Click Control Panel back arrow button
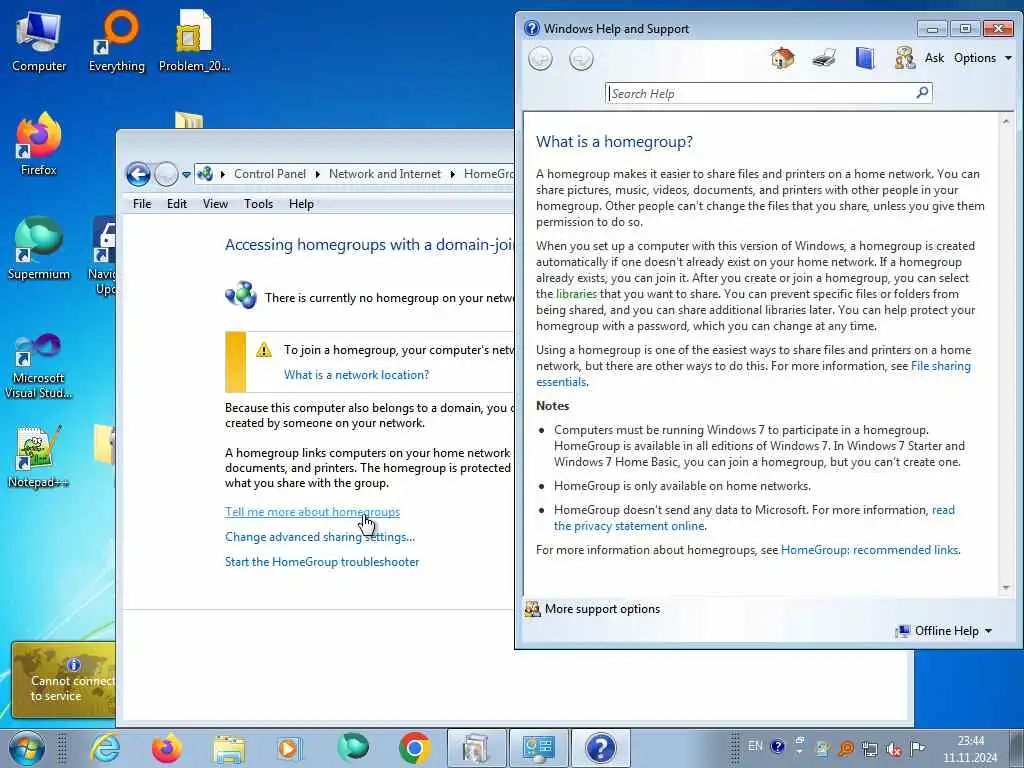The height and width of the screenshot is (768, 1024). 138,174
